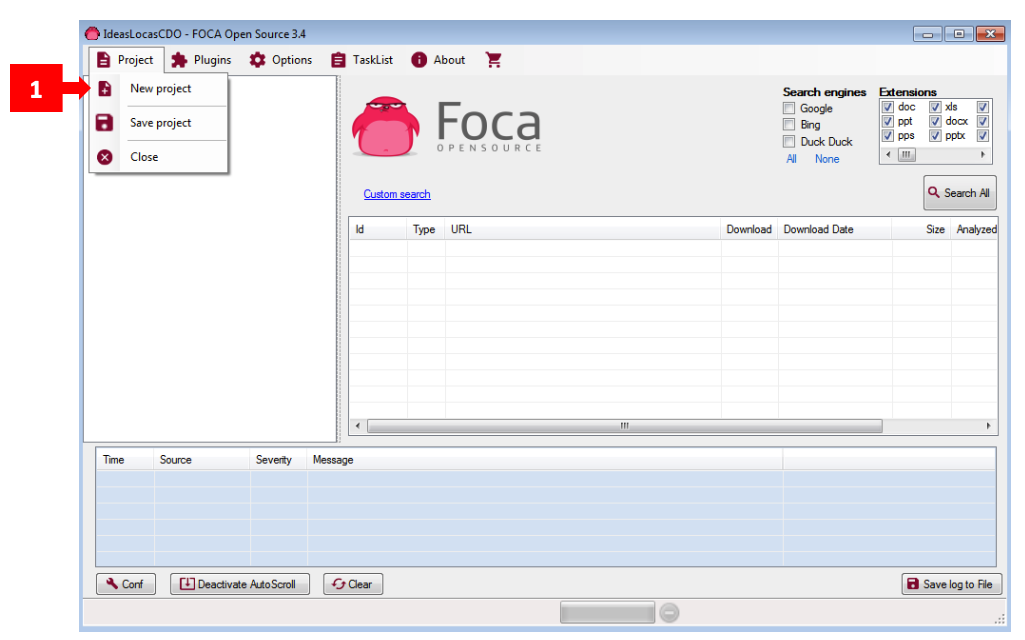The image size is (1025, 640).
Task: Click the Severity log column header
Action: pyautogui.click(x=278, y=460)
